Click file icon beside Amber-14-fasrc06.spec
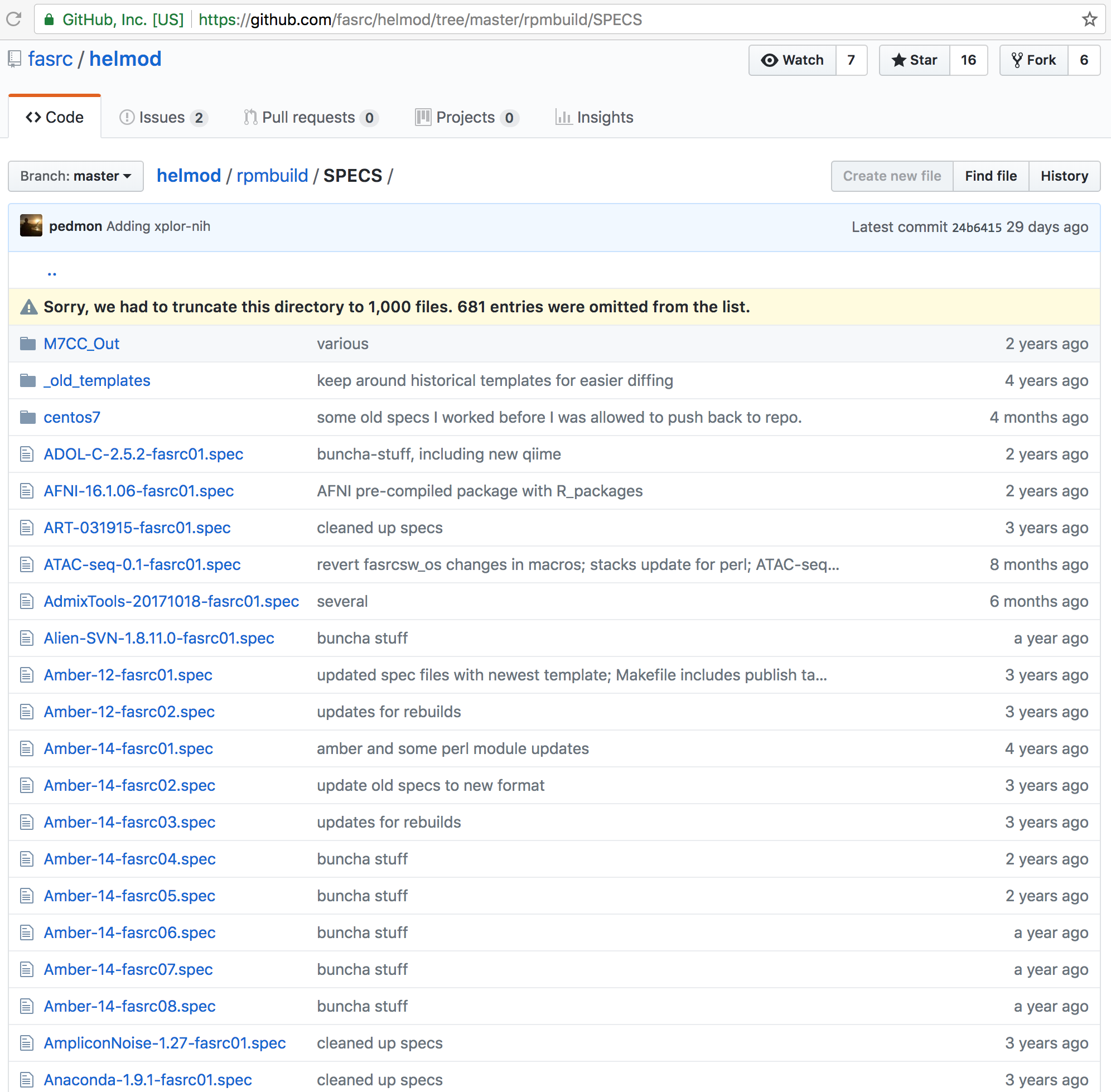This screenshot has height=1092, width=1111. coord(27,932)
